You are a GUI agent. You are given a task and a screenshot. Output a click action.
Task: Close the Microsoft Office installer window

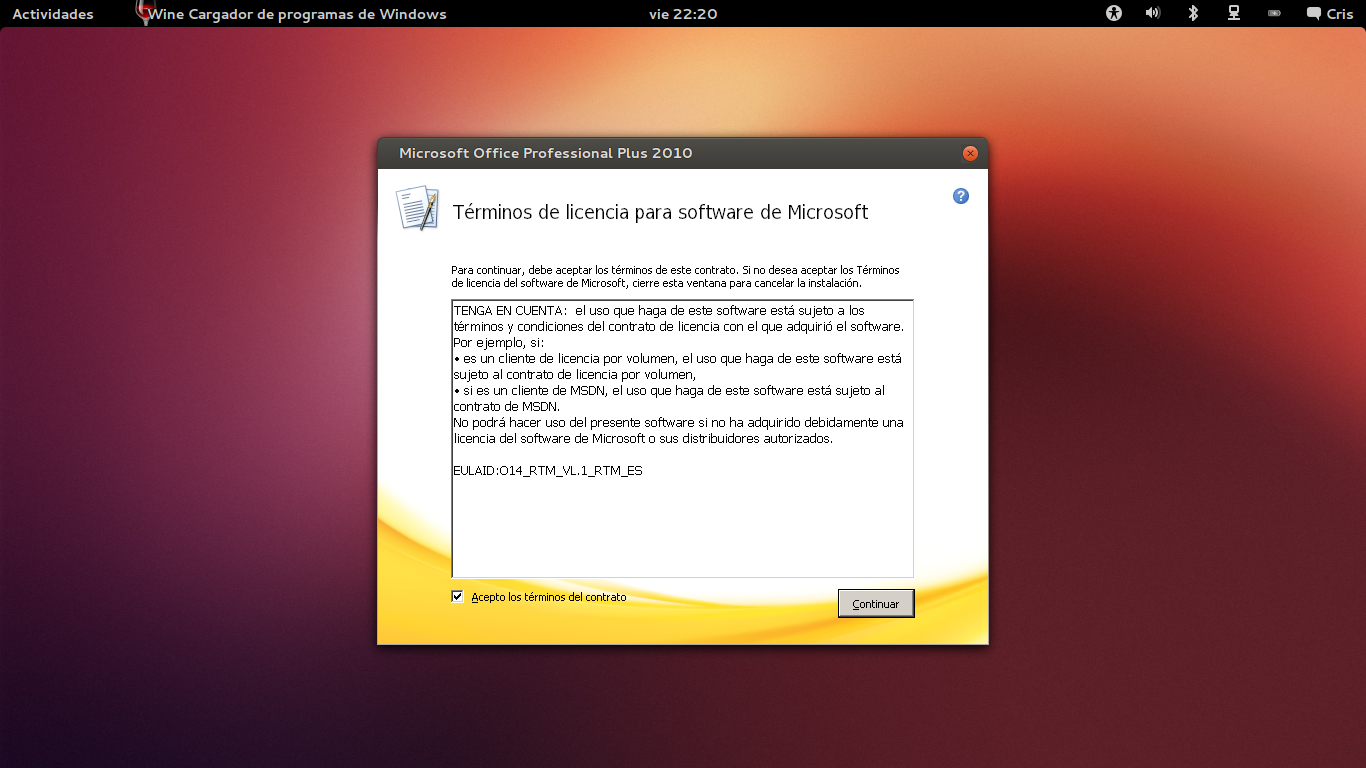point(969,153)
